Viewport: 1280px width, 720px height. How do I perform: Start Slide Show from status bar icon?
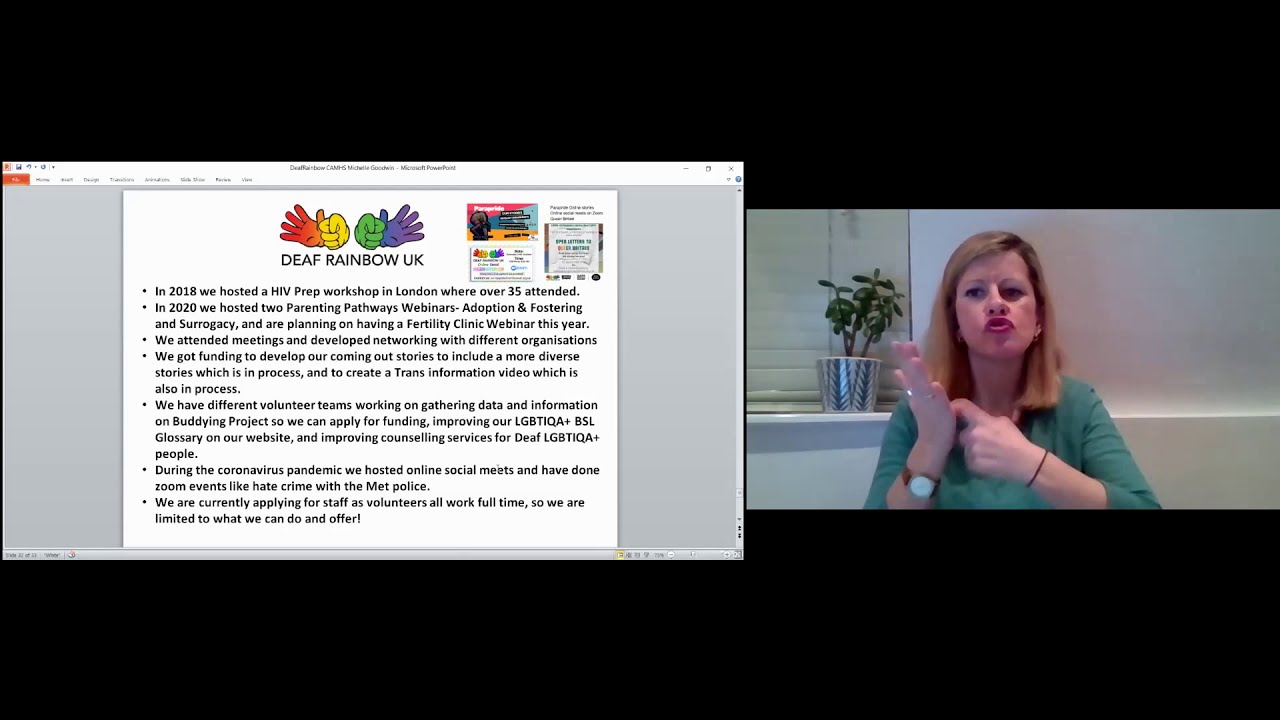click(x=646, y=554)
